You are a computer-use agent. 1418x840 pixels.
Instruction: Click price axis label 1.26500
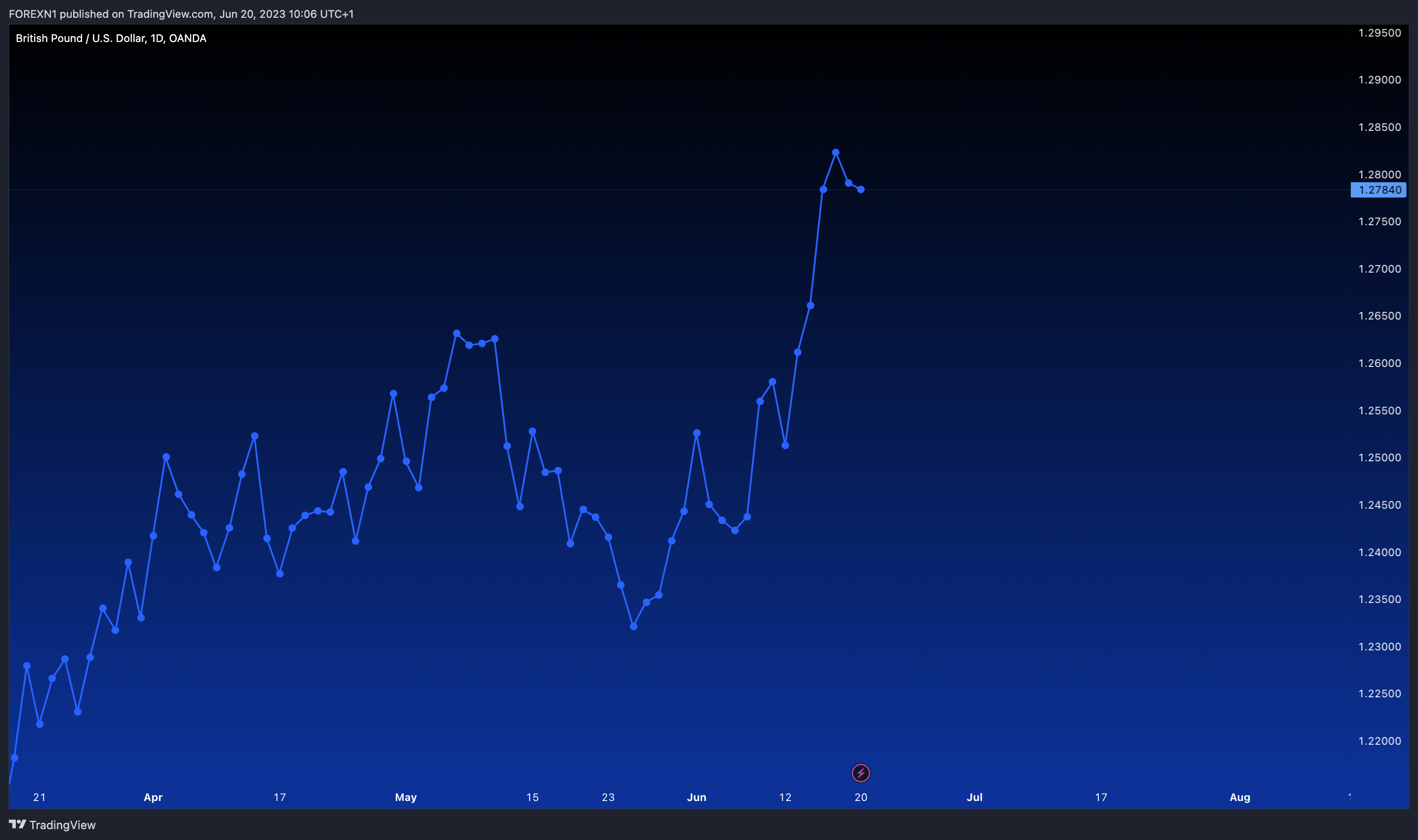click(1379, 316)
